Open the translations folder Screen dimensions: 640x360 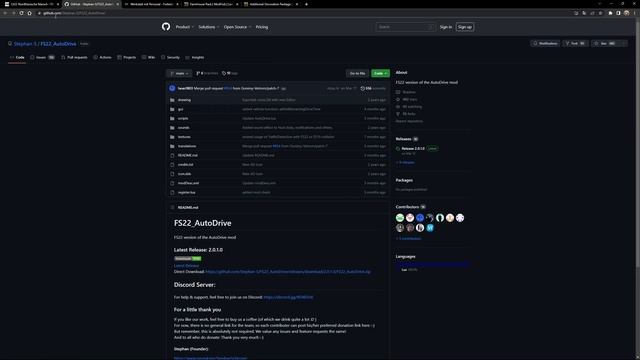(x=187, y=146)
